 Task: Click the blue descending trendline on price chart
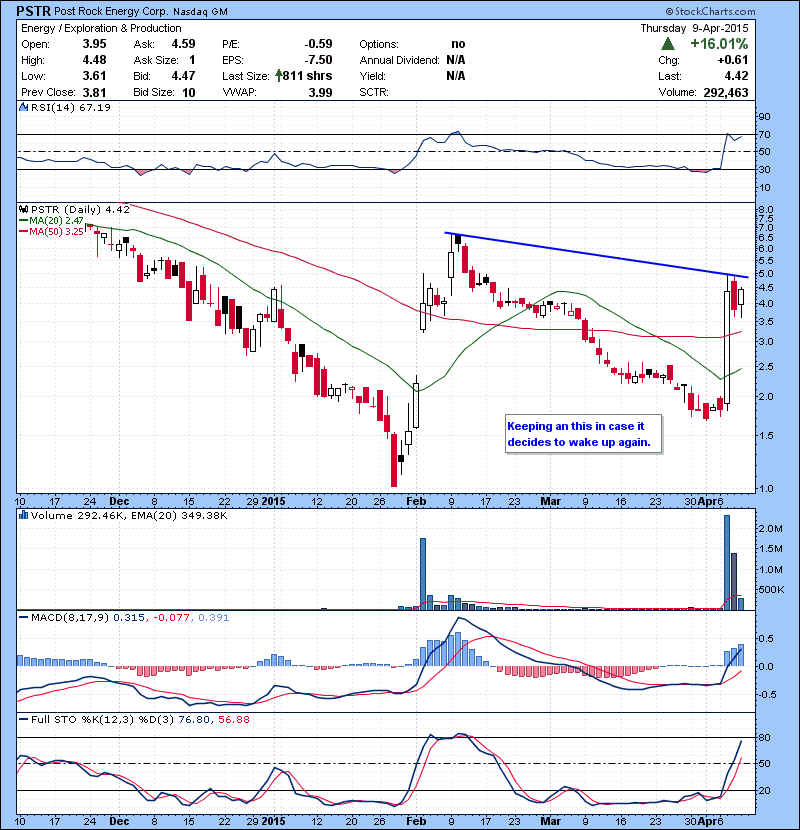[596, 255]
